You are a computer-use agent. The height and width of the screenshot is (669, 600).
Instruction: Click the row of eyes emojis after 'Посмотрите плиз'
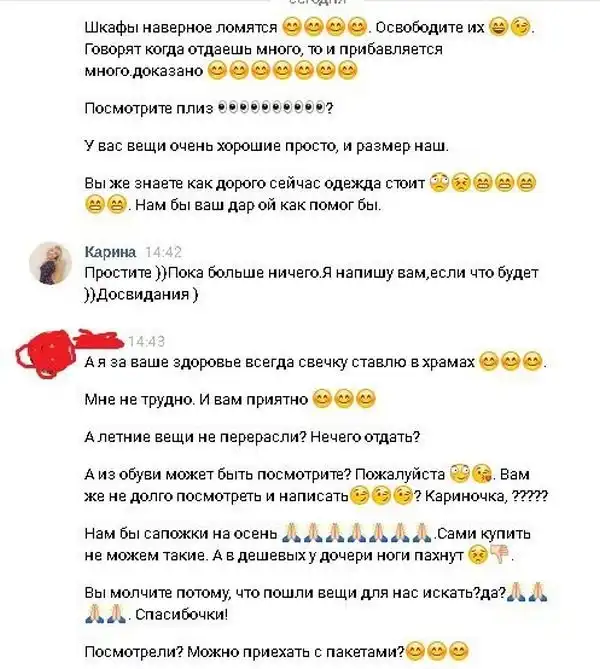[x=271, y=108]
